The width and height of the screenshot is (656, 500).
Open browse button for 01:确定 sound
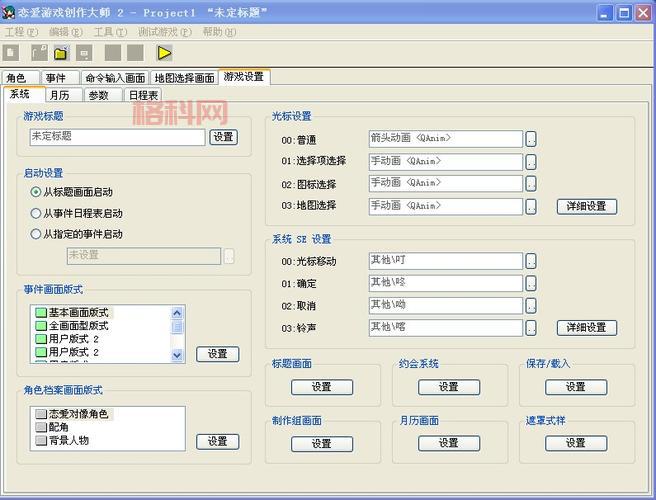coord(531,283)
